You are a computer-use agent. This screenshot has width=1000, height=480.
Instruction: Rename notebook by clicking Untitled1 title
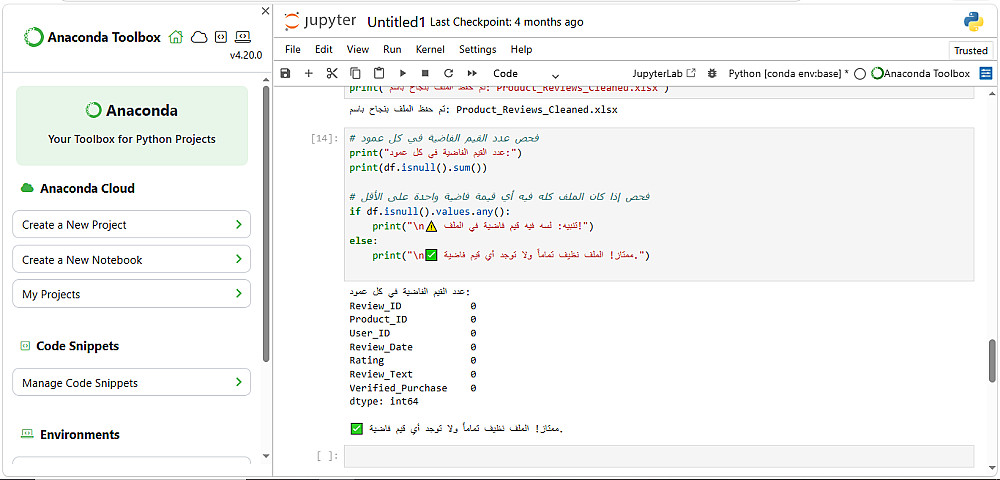coord(396,22)
